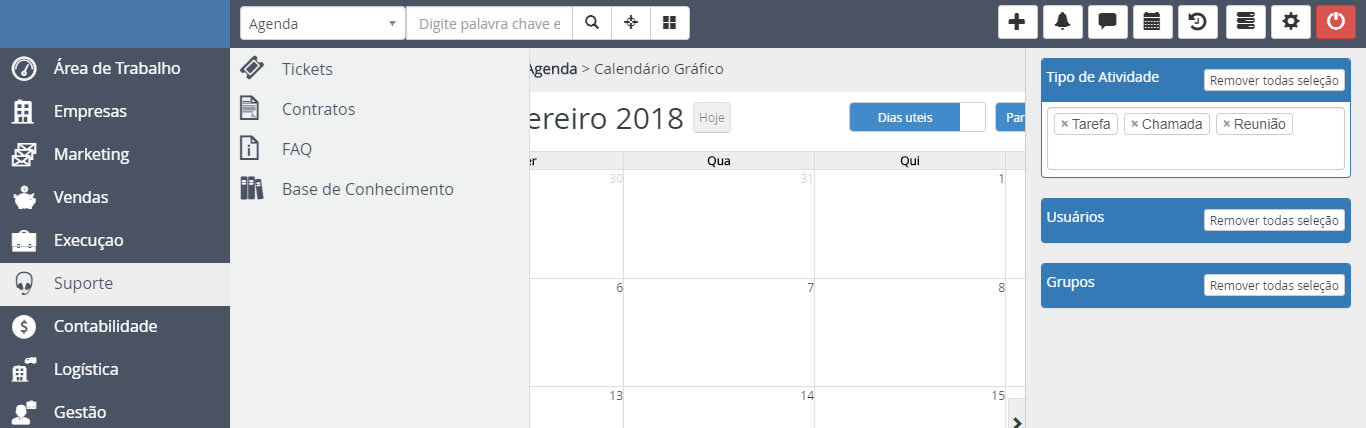
Task: Expand the Grupos filter panel
Action: point(1070,282)
